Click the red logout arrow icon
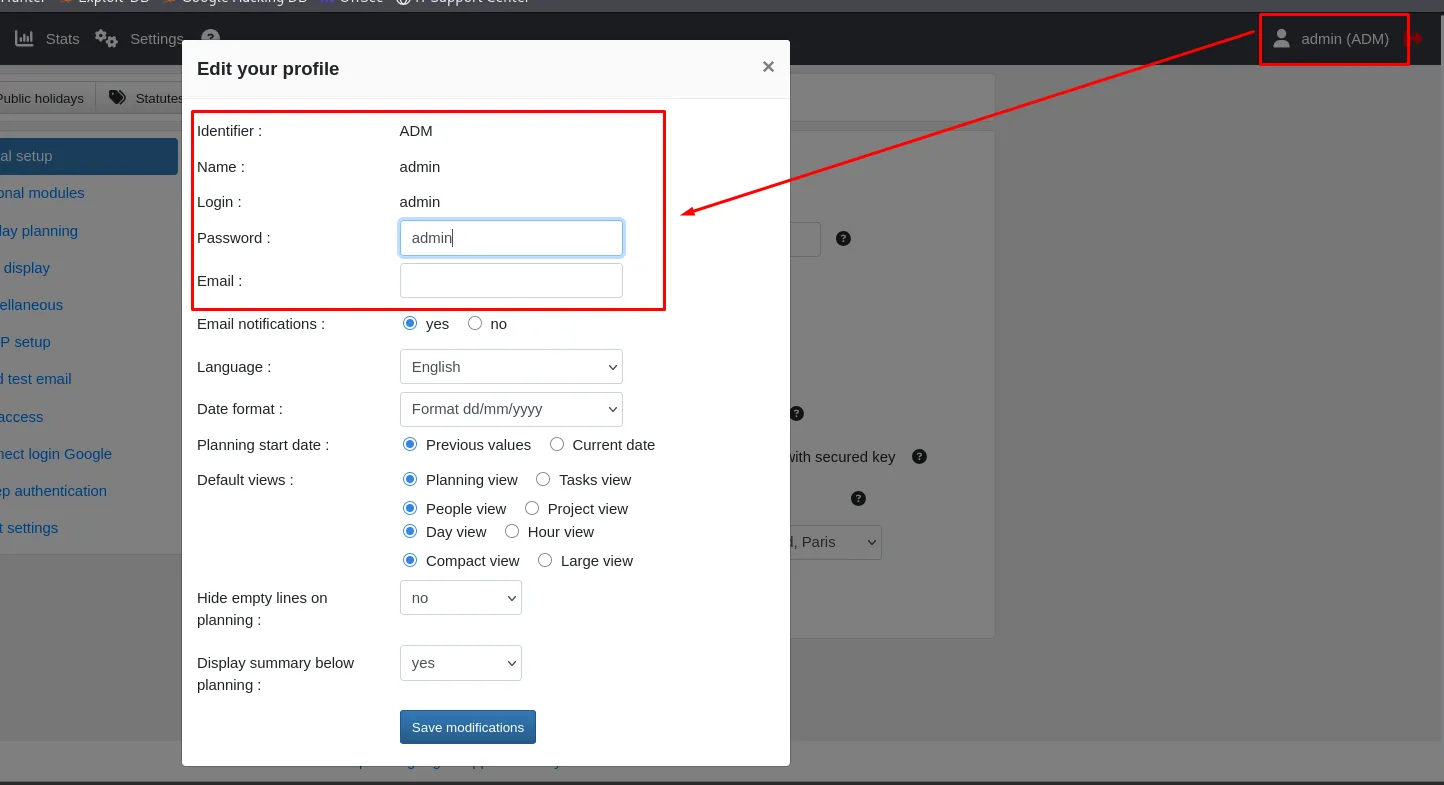Image resolution: width=1444 pixels, height=785 pixels. 1414,39
